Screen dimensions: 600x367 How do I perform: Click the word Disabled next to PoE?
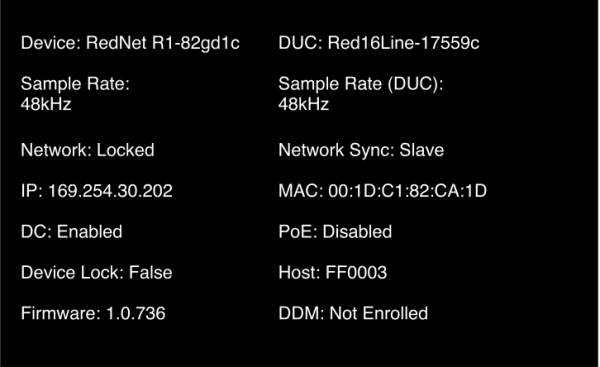(x=357, y=232)
